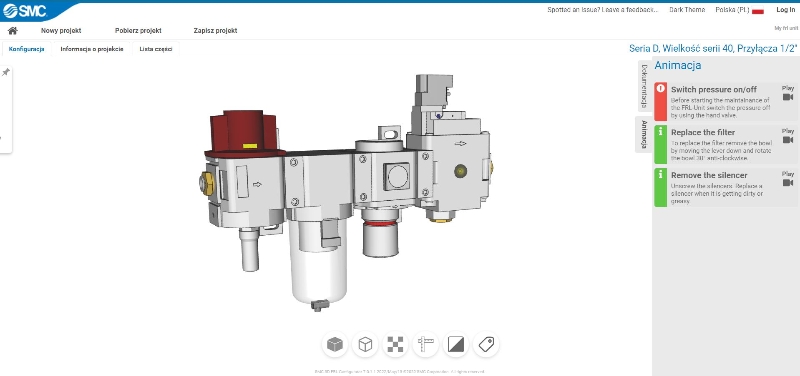
Task: Click the Log in link
Action: pos(785,10)
